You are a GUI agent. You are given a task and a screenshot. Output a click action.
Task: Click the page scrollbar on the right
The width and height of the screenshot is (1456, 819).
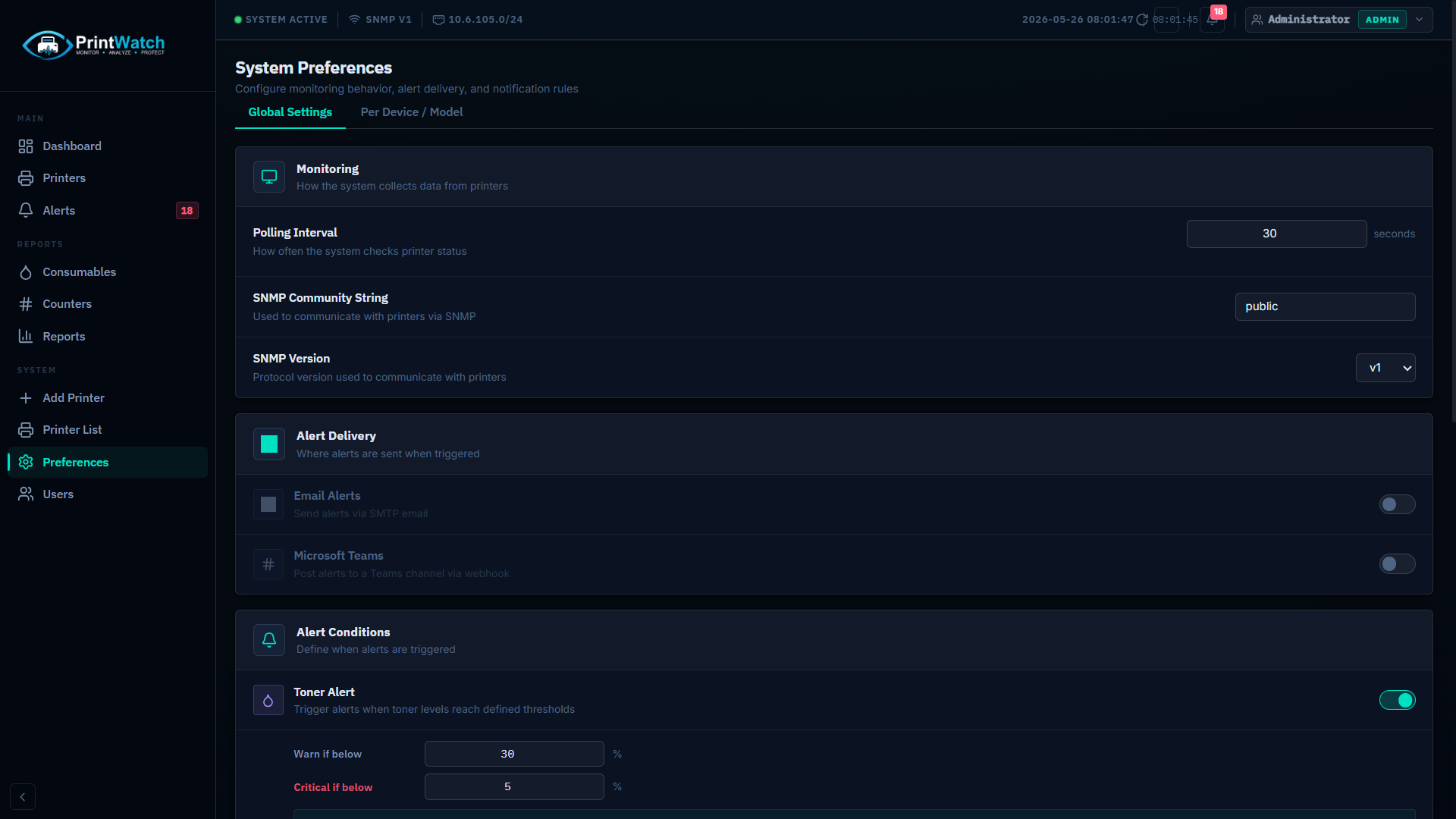(x=1453, y=212)
